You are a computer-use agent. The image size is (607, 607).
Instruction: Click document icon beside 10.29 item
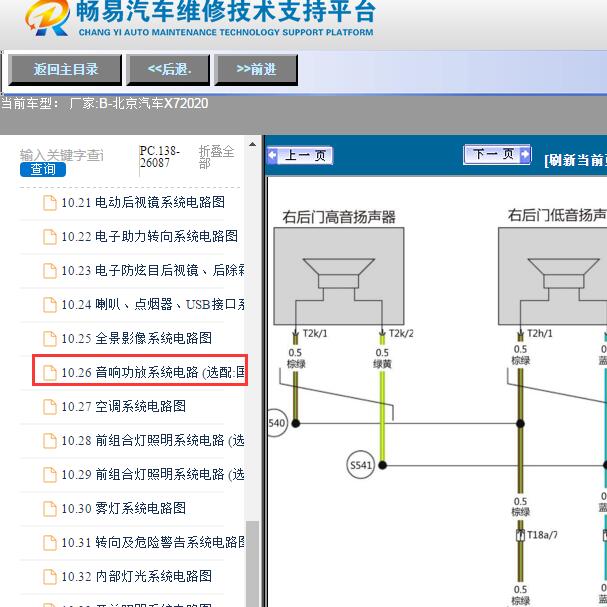tap(50, 475)
